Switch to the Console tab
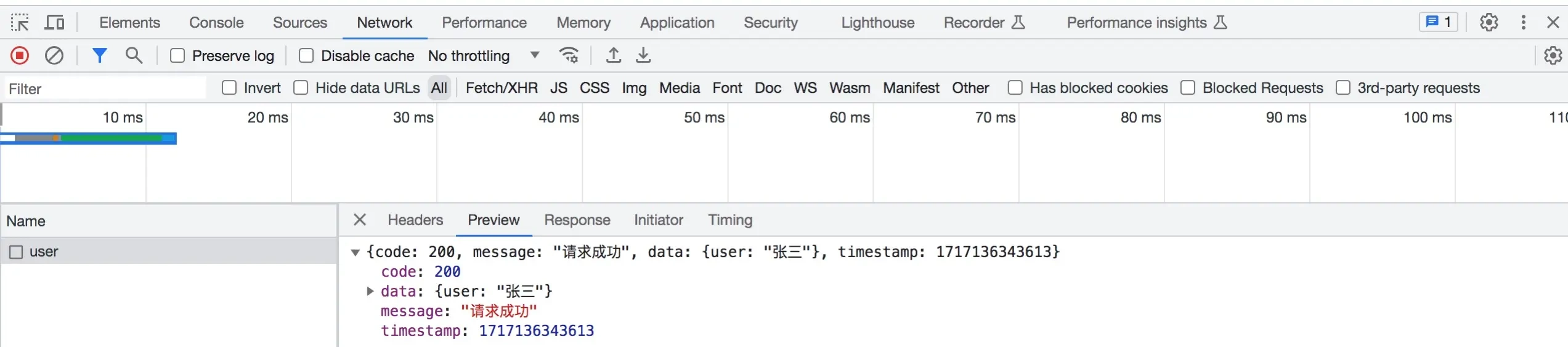Screen dimensions: 1568x347 216,23
